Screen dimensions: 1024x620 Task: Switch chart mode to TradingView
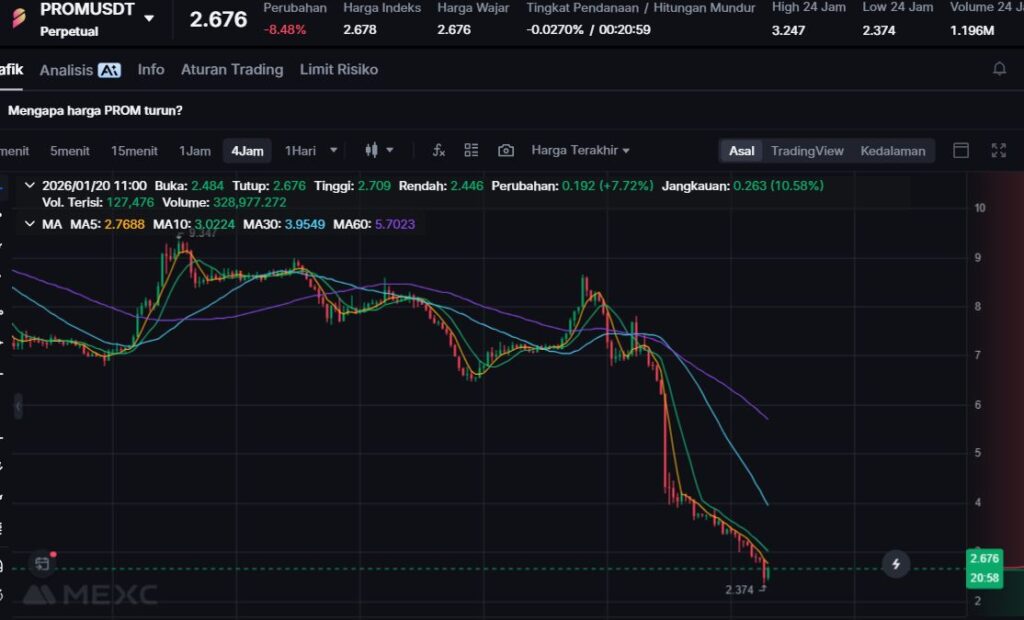(807, 151)
